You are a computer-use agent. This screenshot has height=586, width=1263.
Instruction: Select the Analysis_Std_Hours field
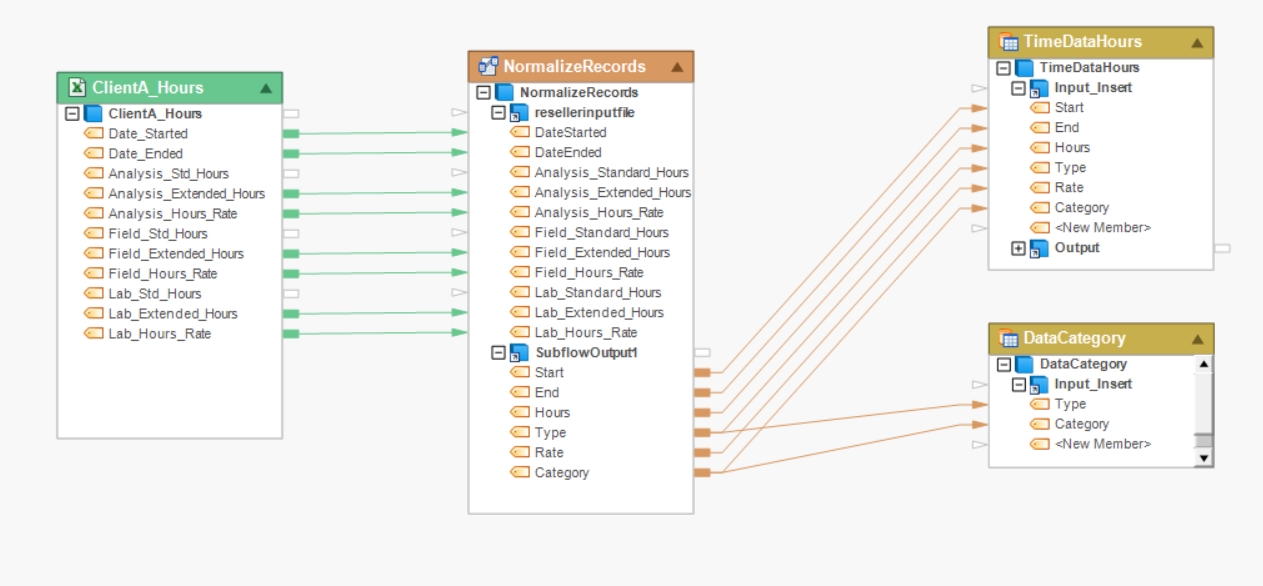click(x=169, y=174)
